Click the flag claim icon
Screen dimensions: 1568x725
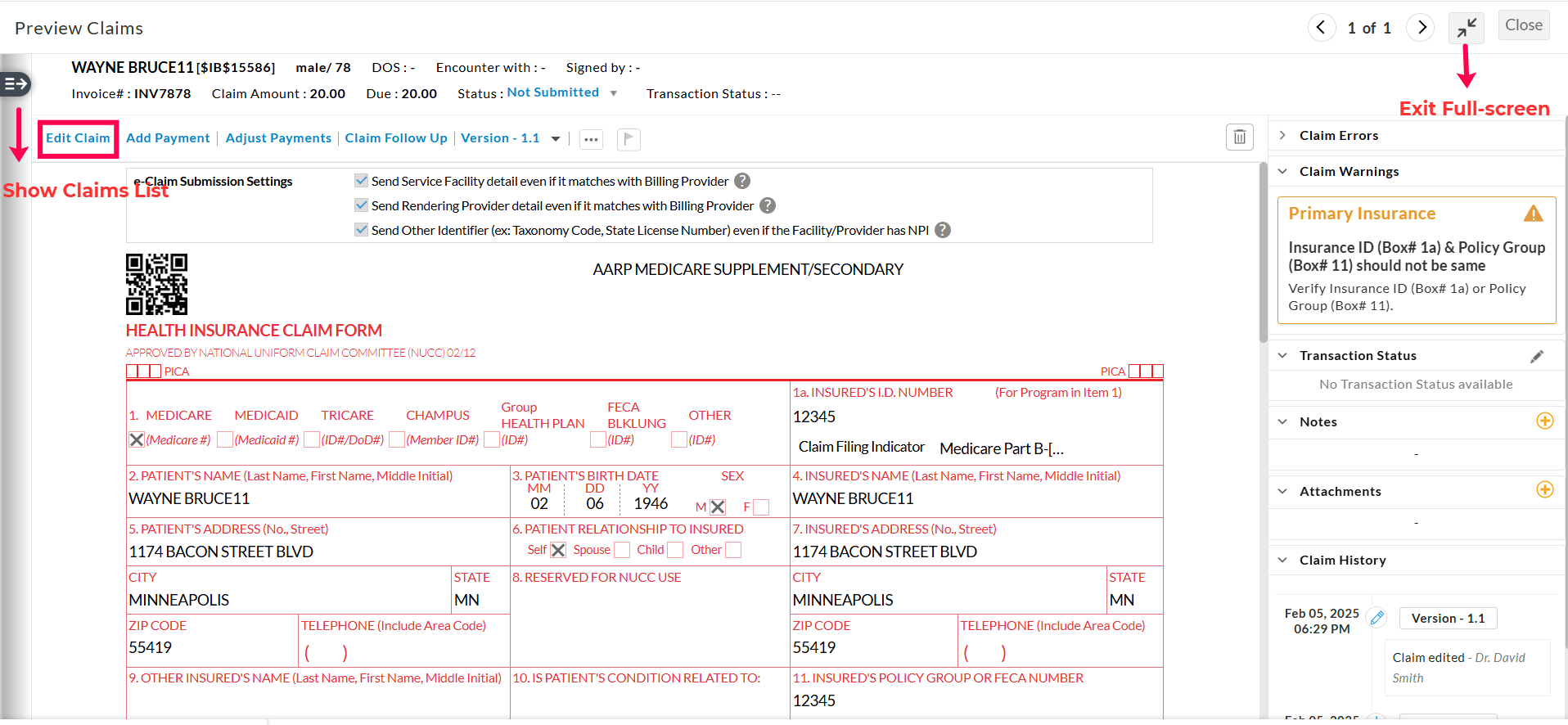pos(629,139)
